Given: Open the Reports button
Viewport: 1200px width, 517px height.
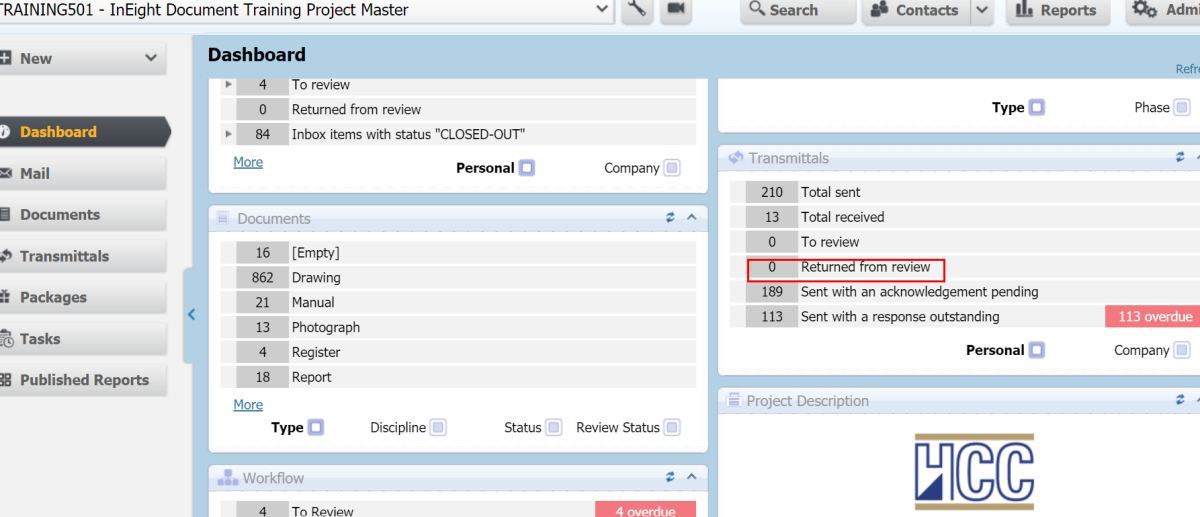Looking at the screenshot, I should point(1057,10).
